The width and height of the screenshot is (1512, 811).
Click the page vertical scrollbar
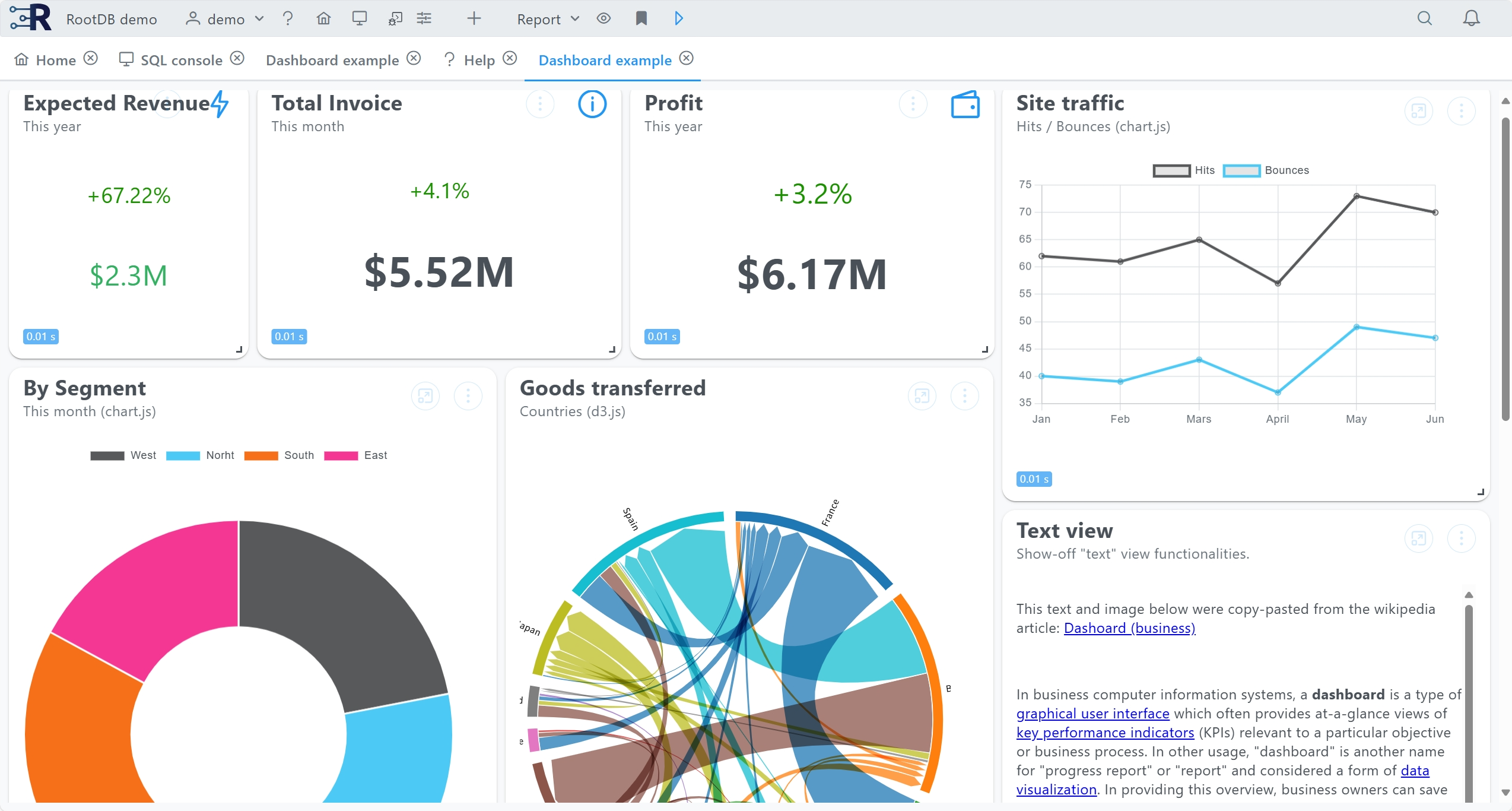tap(1505, 270)
